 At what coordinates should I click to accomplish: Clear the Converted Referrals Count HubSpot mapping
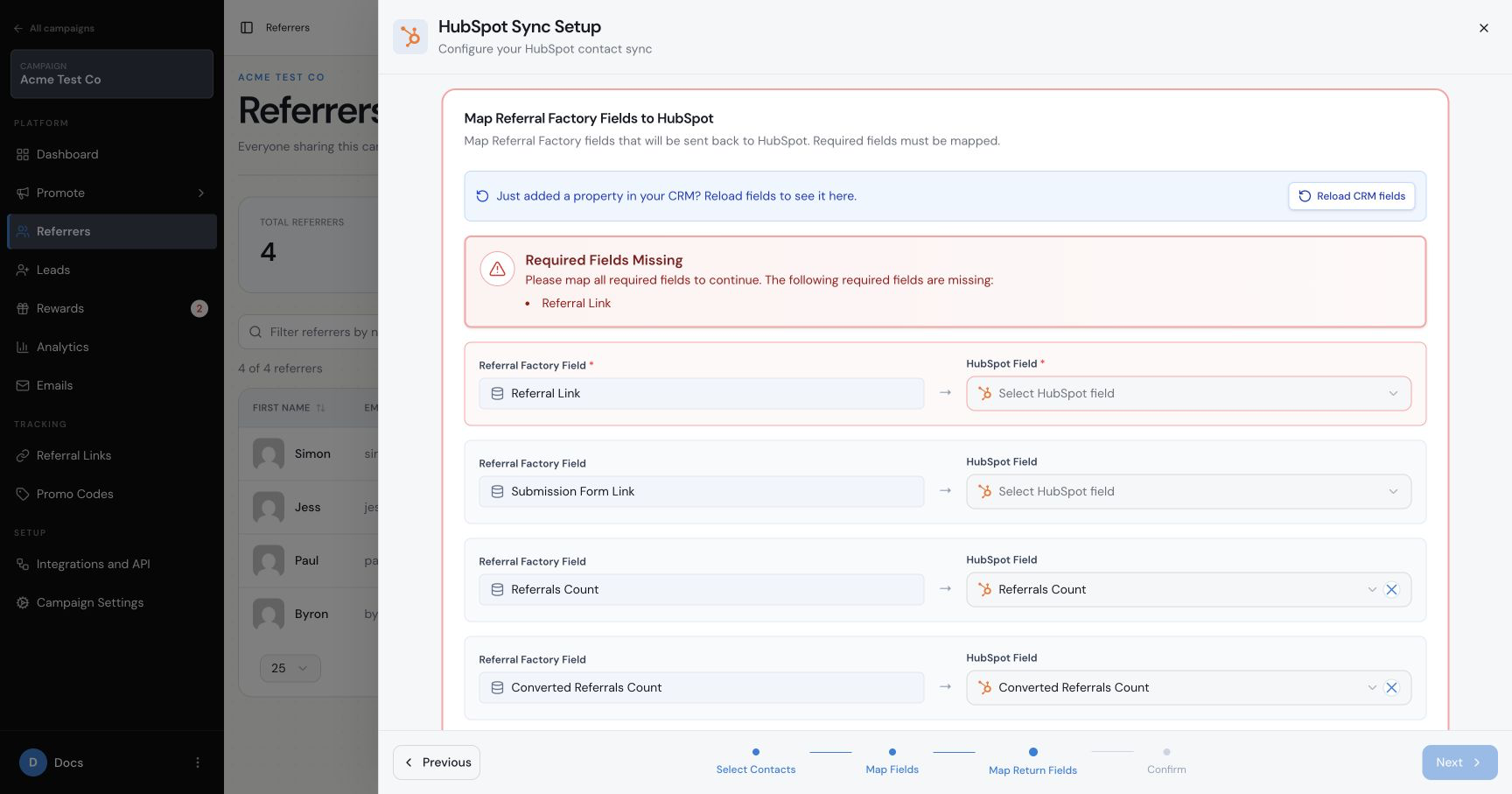point(1391,687)
